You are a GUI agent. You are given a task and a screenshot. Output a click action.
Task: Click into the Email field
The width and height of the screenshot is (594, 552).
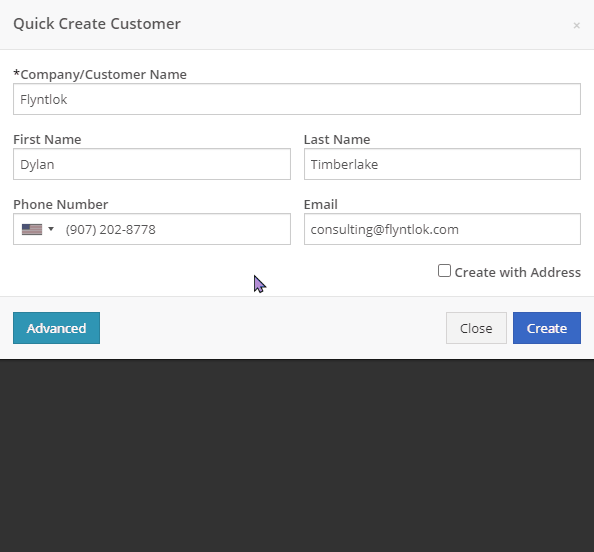point(442,229)
